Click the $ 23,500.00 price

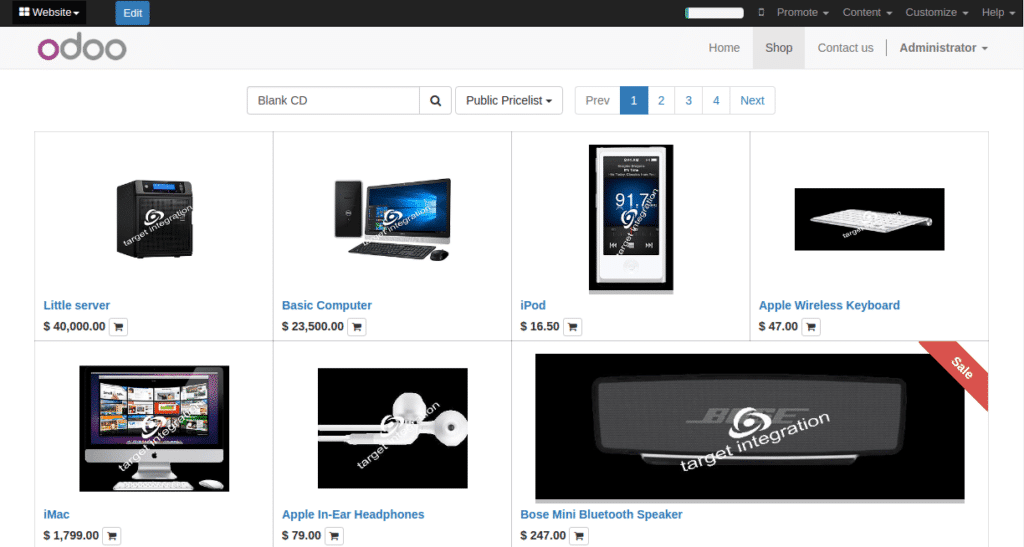pyautogui.click(x=312, y=326)
